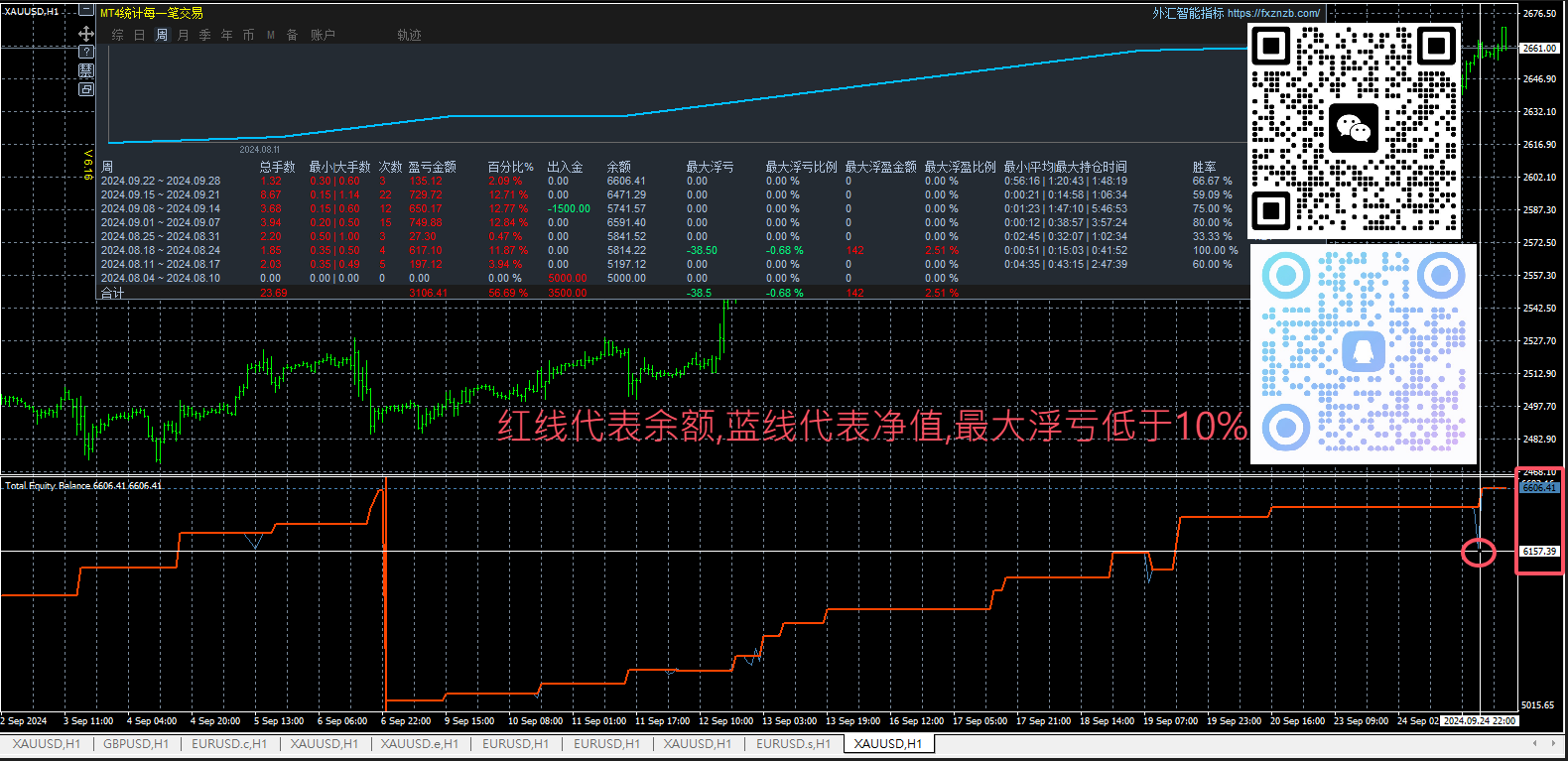Click the blue QR code image
This screenshot has height=761, width=1568.
1364,354
